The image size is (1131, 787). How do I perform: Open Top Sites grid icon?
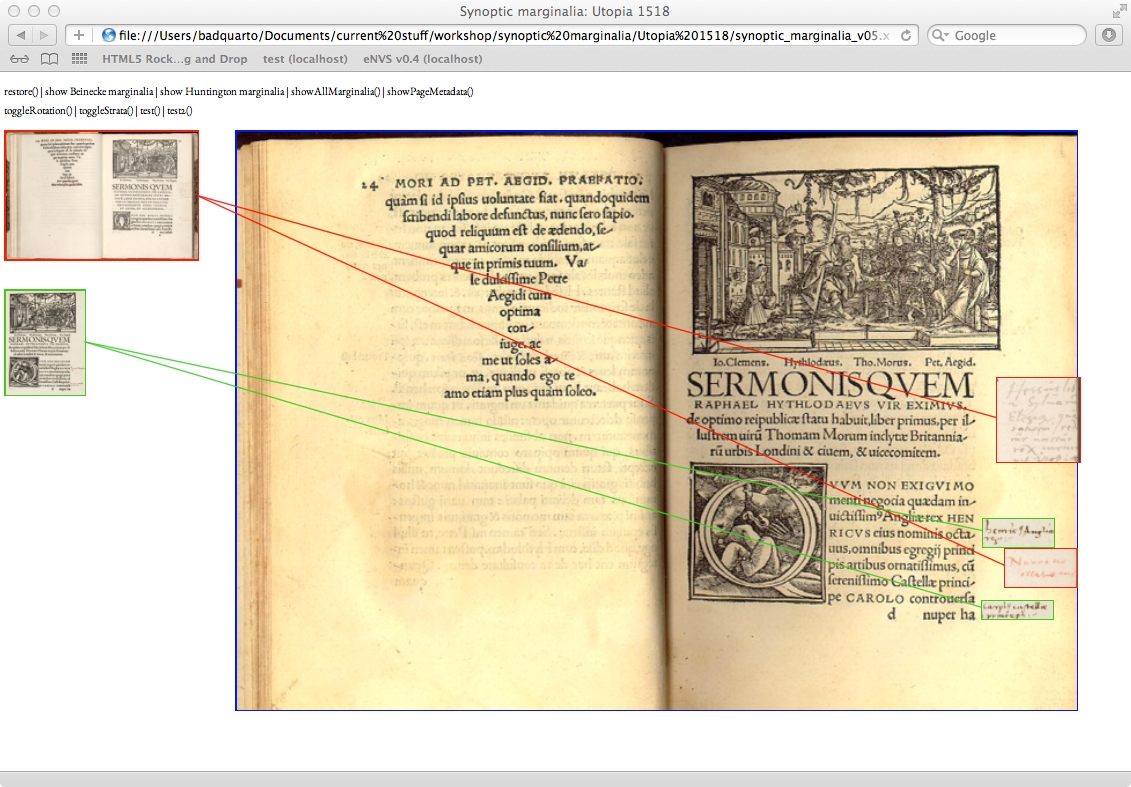click(79, 59)
